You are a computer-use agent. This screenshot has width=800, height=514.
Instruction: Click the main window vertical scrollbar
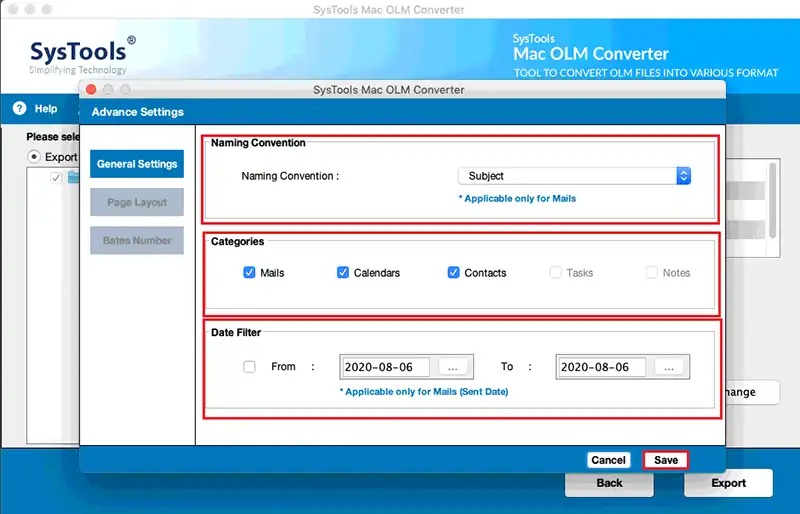point(772,200)
